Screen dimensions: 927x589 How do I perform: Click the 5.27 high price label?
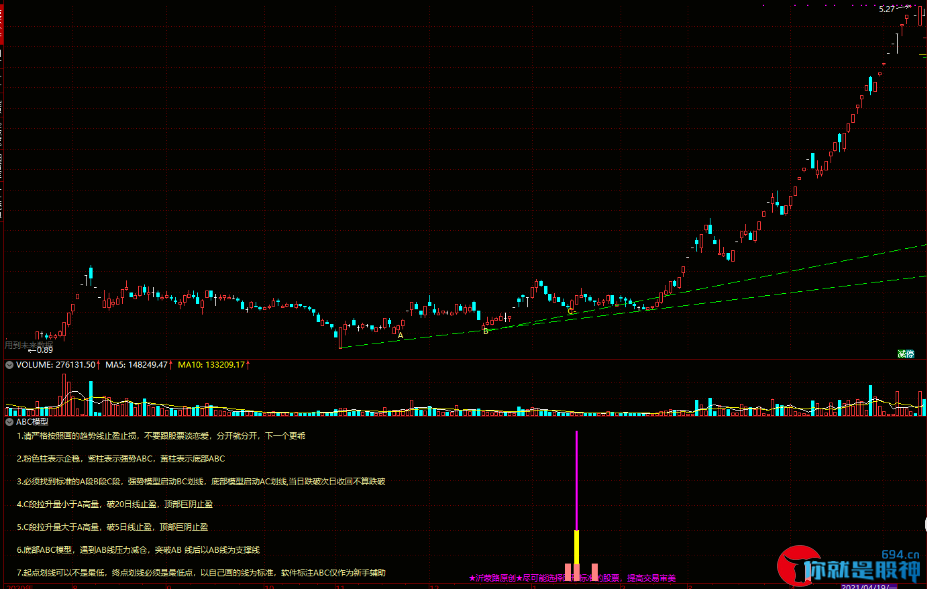coord(886,9)
